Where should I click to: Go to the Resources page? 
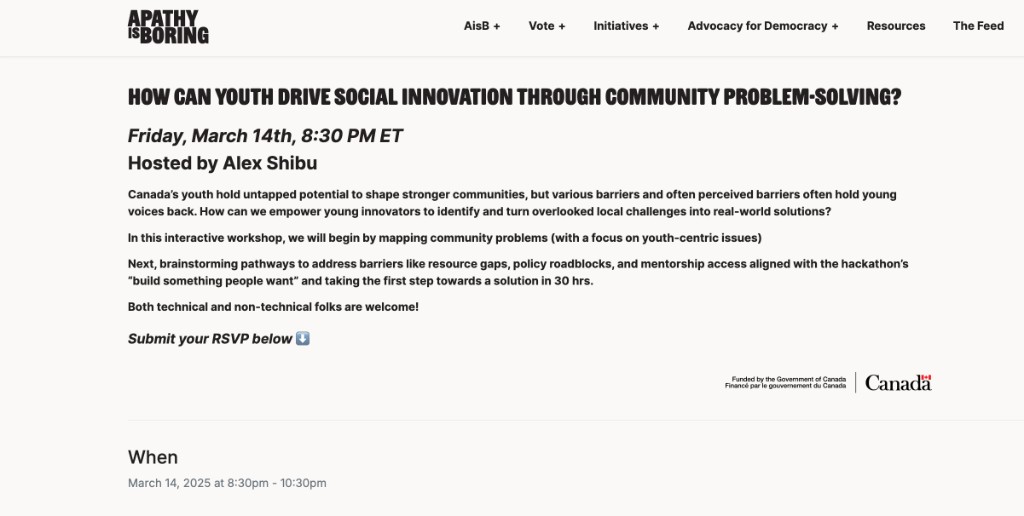pyautogui.click(x=896, y=26)
